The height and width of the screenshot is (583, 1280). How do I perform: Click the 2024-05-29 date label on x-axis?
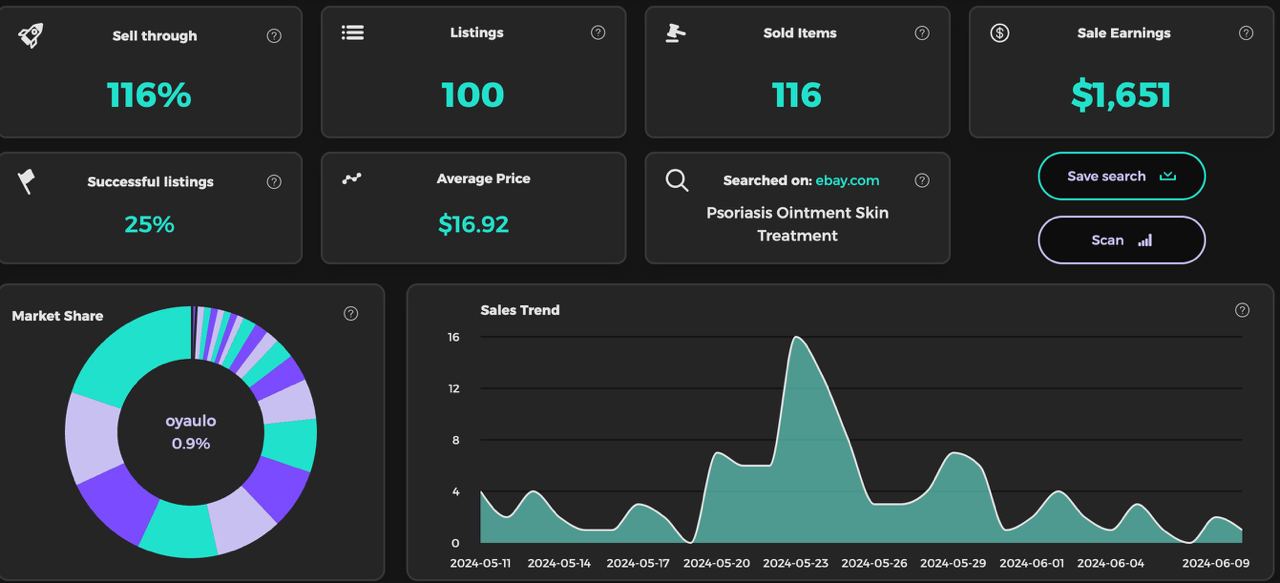point(953,564)
